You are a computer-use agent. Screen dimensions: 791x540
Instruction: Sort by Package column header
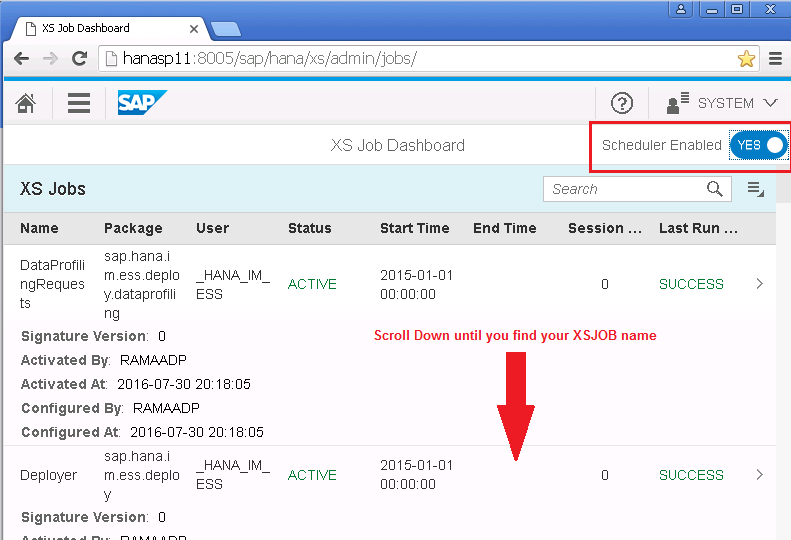pyautogui.click(x=133, y=228)
